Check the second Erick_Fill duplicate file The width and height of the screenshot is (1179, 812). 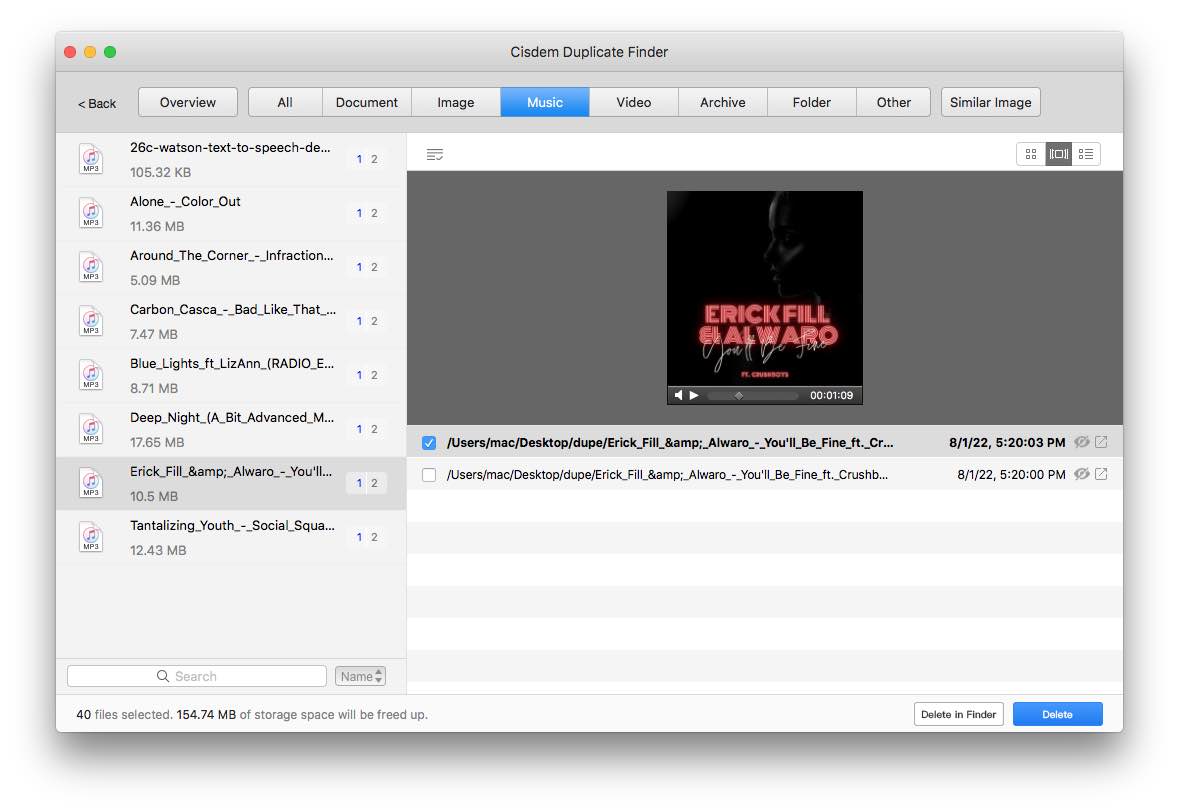pyautogui.click(x=429, y=475)
